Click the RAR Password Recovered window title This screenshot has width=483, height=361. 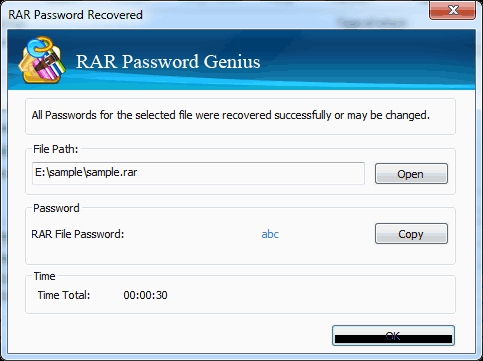pos(75,15)
